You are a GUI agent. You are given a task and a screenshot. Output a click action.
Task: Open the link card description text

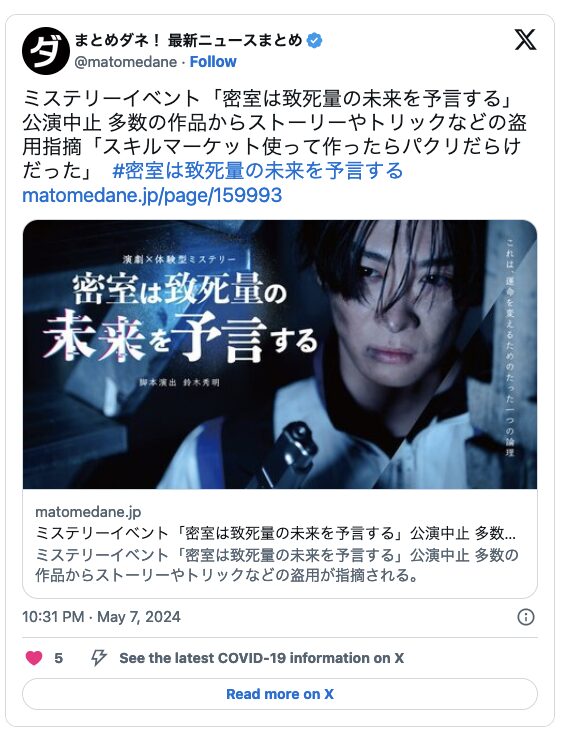coord(277,565)
